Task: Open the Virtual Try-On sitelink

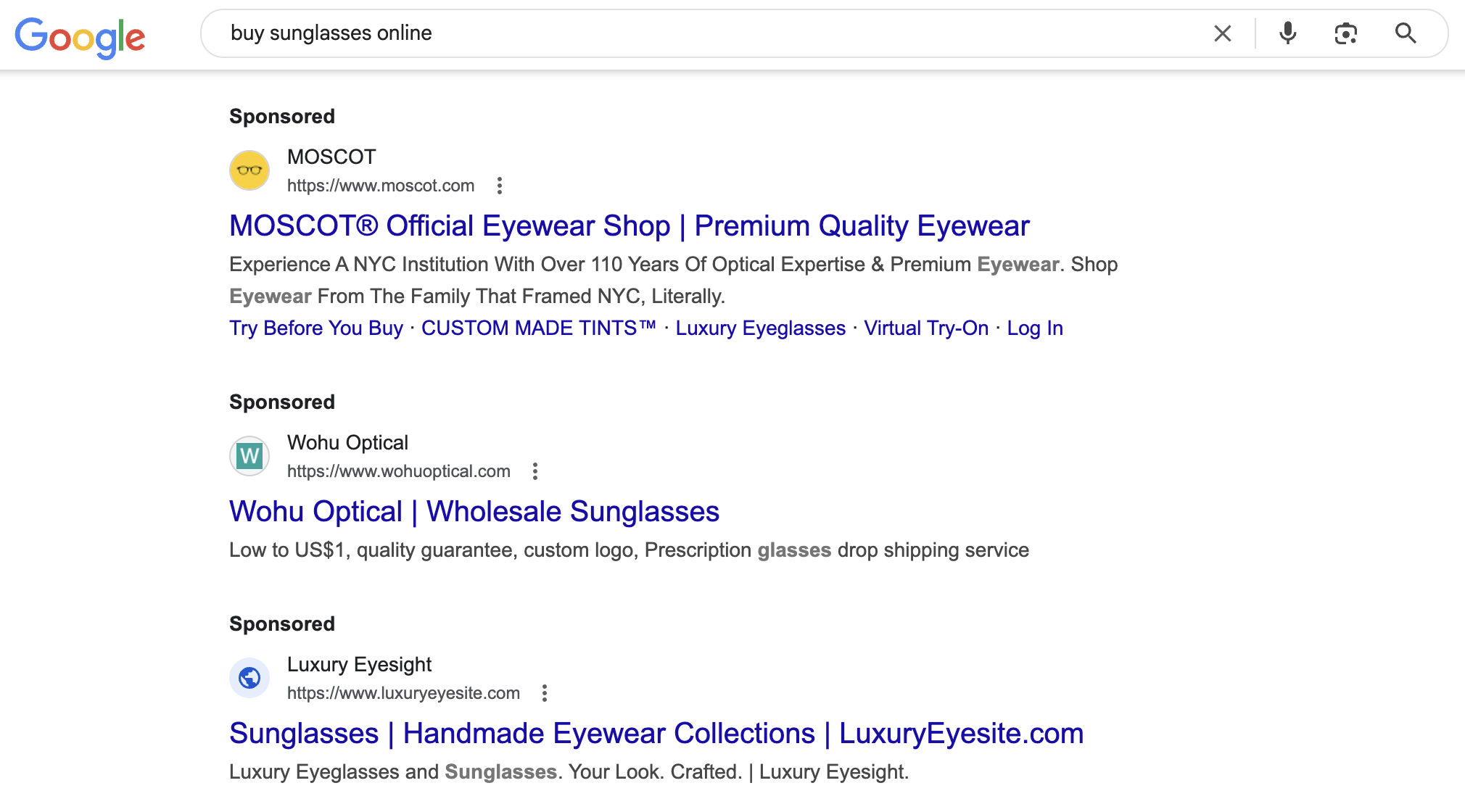Action: [x=926, y=328]
